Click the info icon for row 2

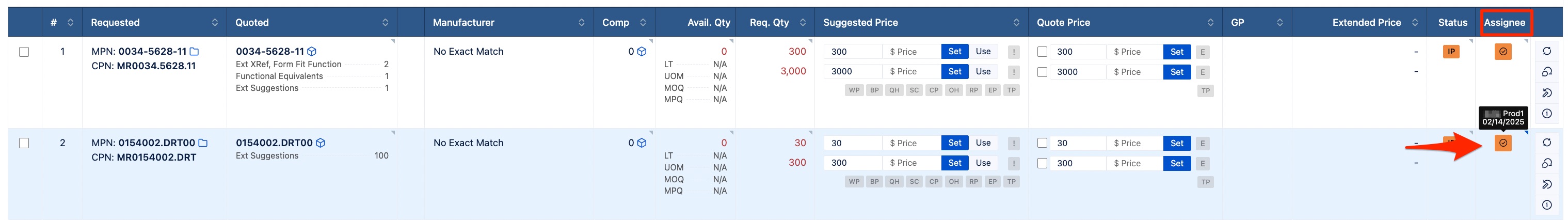(x=1546, y=205)
